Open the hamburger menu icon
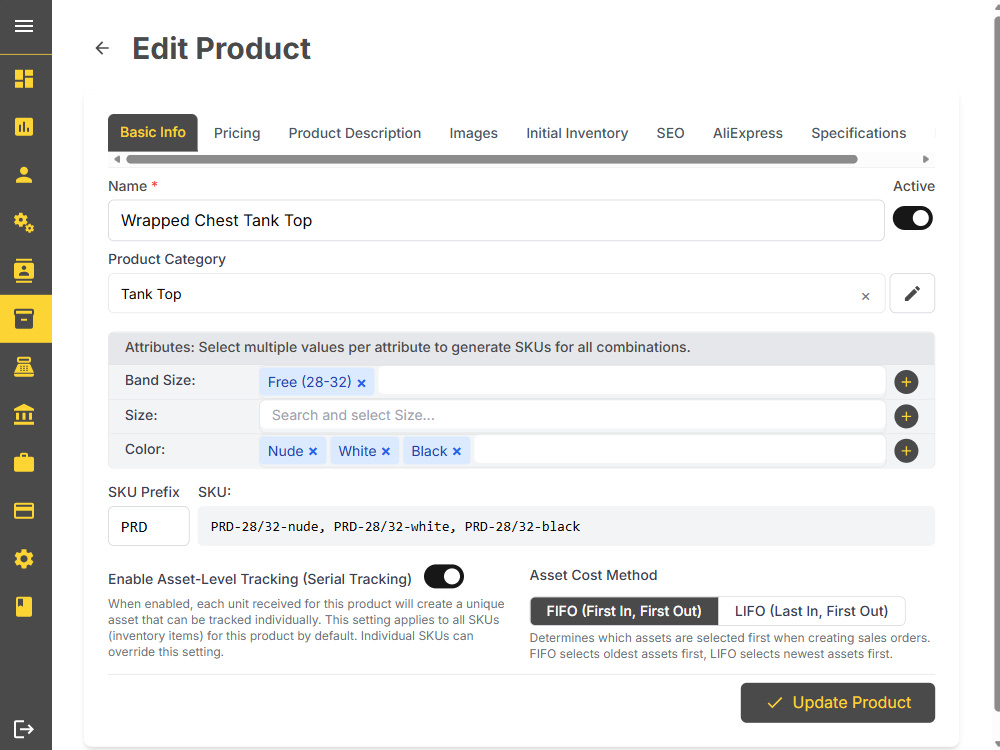The image size is (1000, 750). (24, 26)
